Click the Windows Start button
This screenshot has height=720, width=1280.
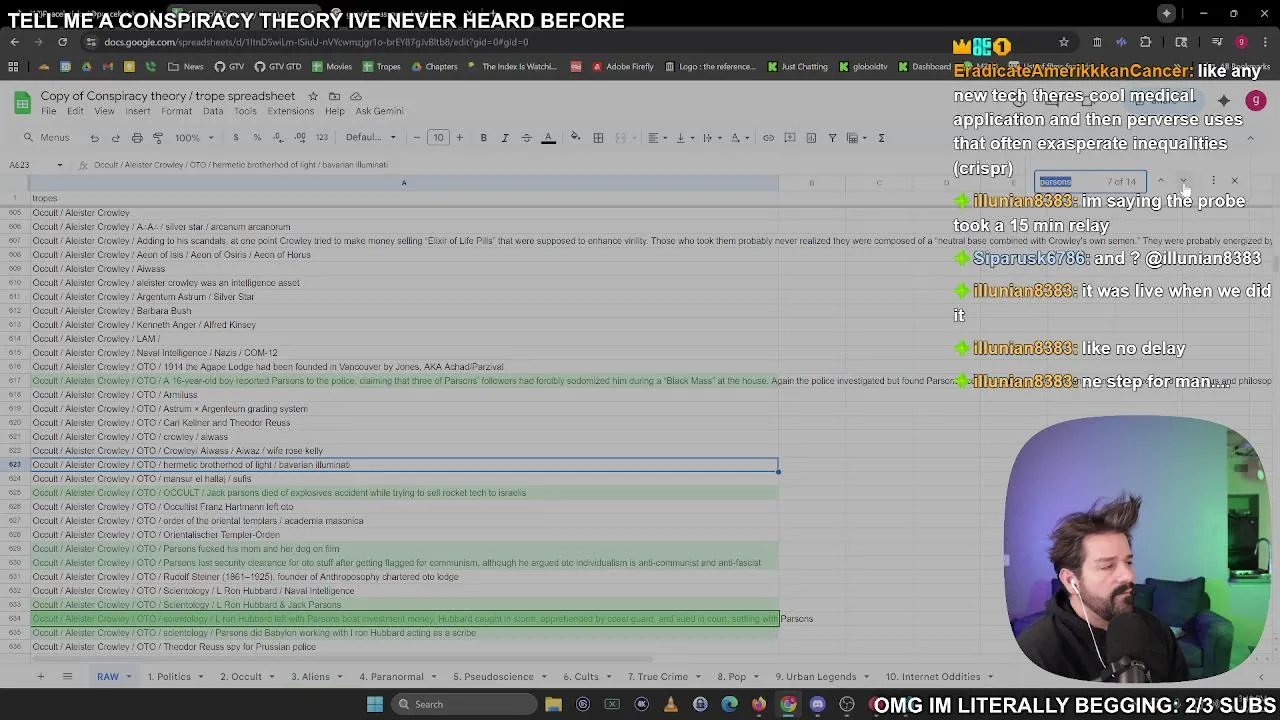(x=374, y=704)
